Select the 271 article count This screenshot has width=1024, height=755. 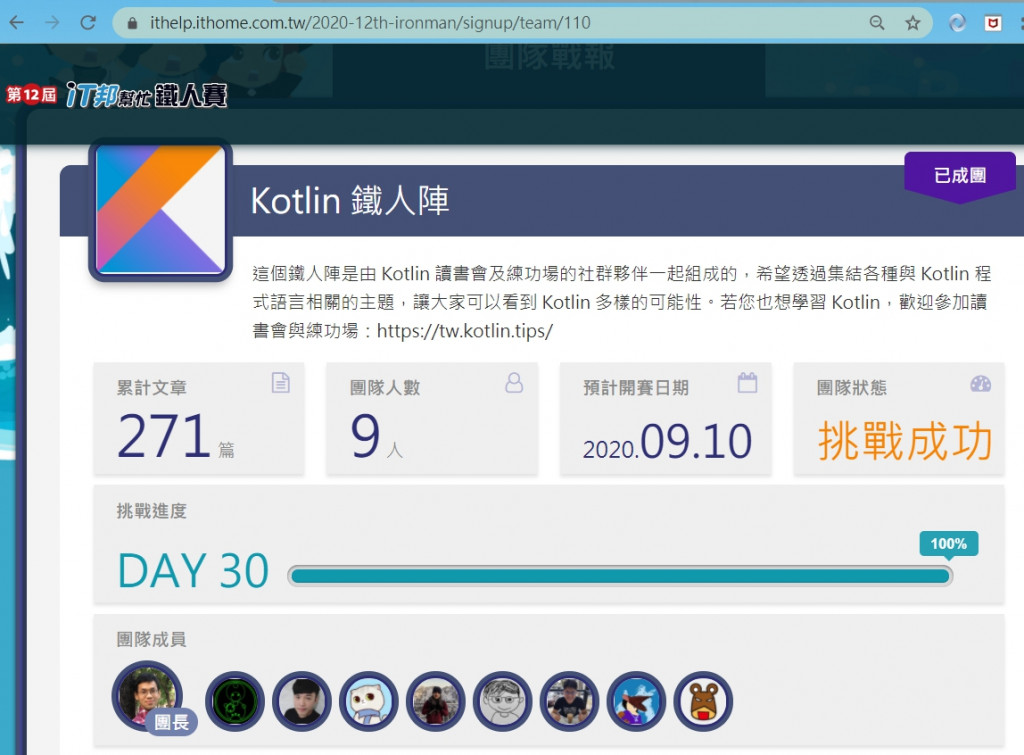[x=164, y=436]
